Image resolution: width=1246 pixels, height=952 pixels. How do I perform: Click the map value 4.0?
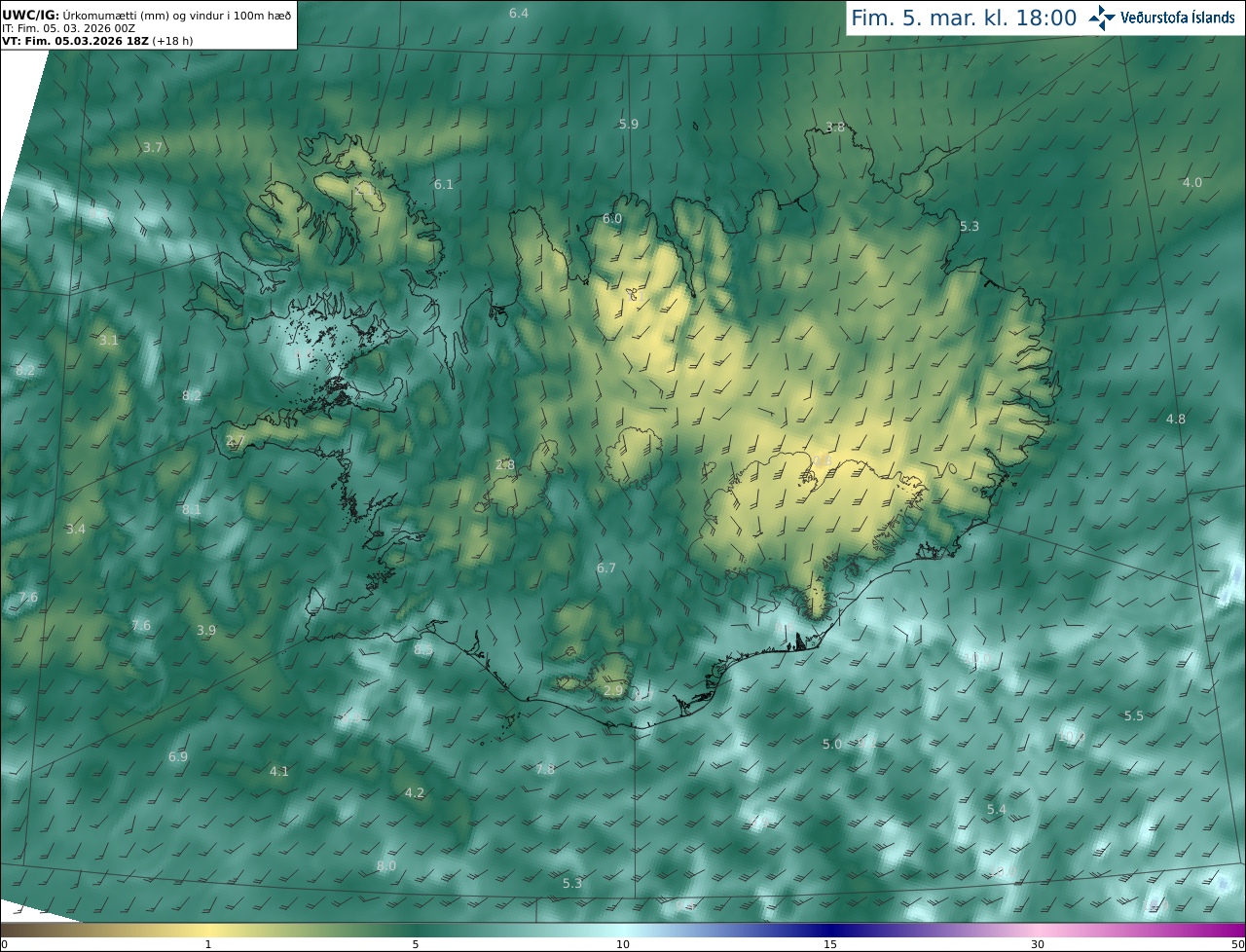(1192, 183)
